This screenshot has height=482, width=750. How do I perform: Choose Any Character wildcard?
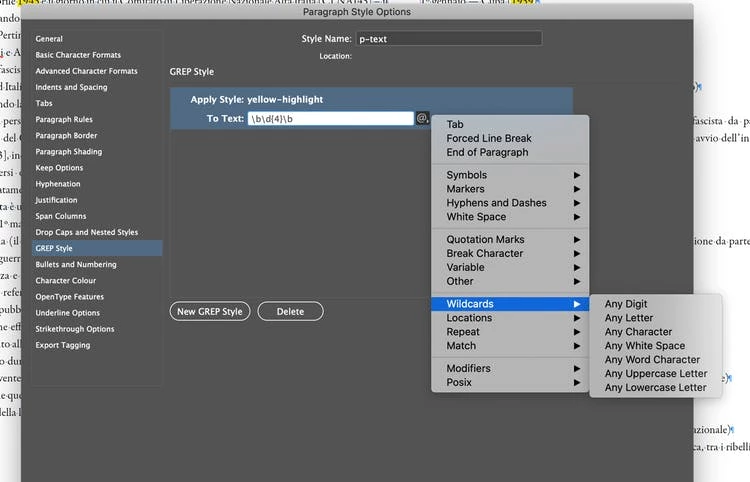click(x=655, y=332)
